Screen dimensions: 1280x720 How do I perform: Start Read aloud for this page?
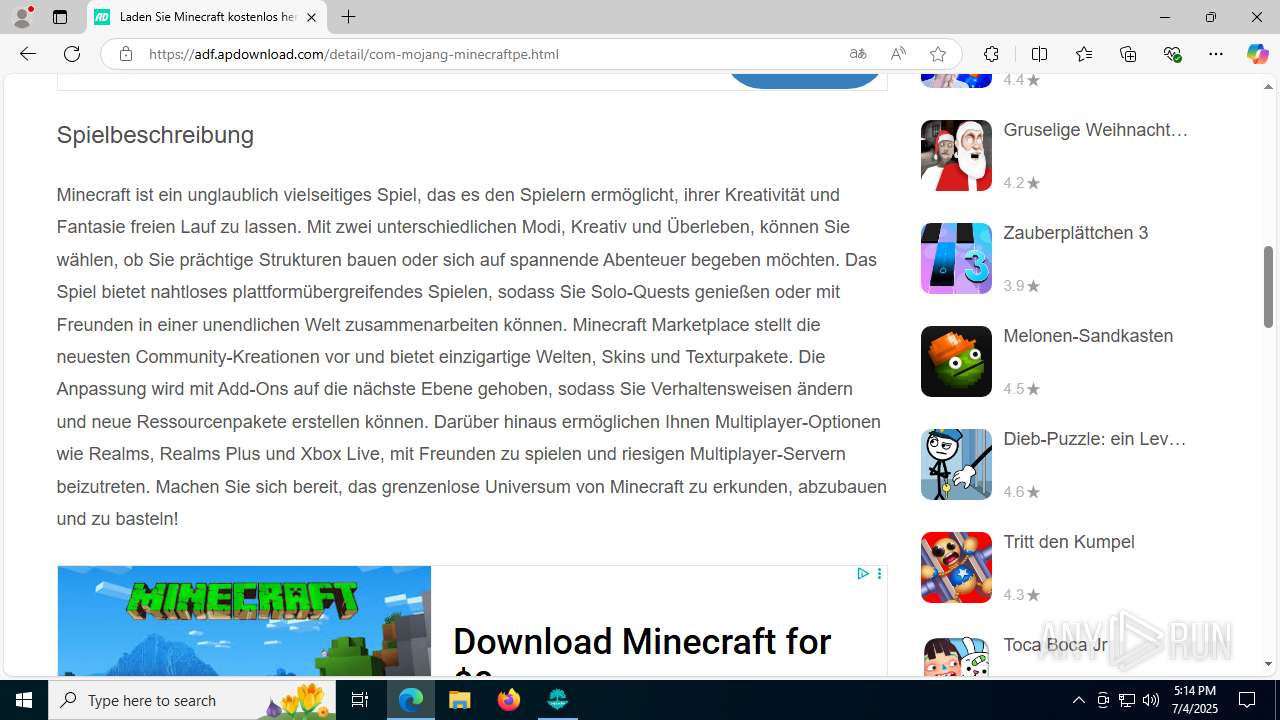(898, 54)
